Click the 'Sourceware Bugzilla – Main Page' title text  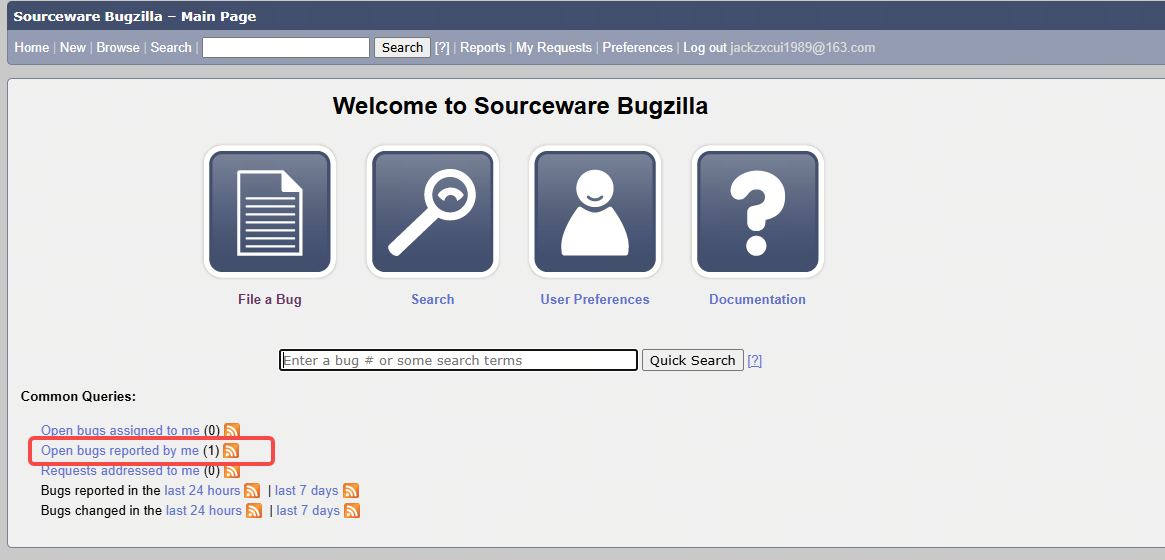(x=134, y=16)
